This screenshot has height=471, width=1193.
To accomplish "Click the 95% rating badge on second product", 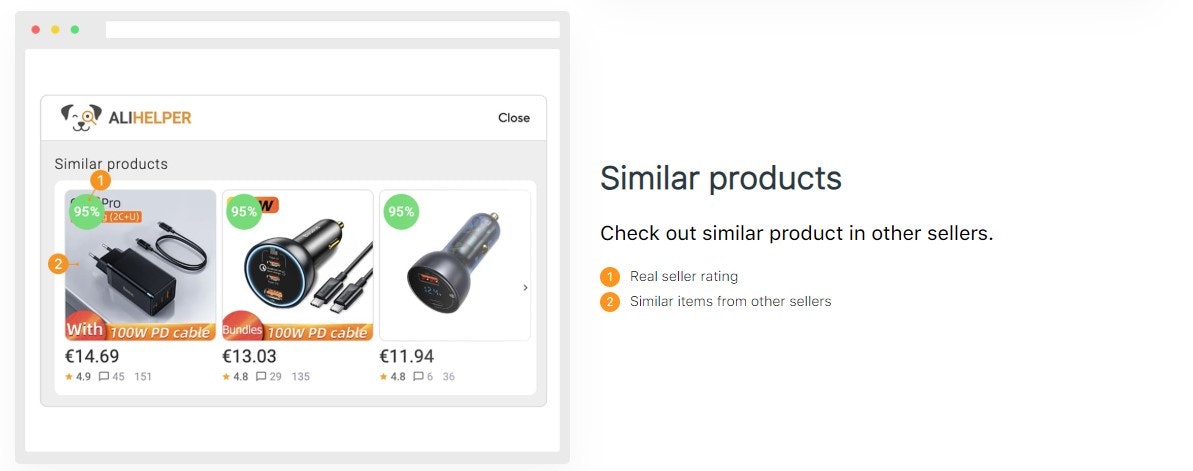I will coord(244,211).
